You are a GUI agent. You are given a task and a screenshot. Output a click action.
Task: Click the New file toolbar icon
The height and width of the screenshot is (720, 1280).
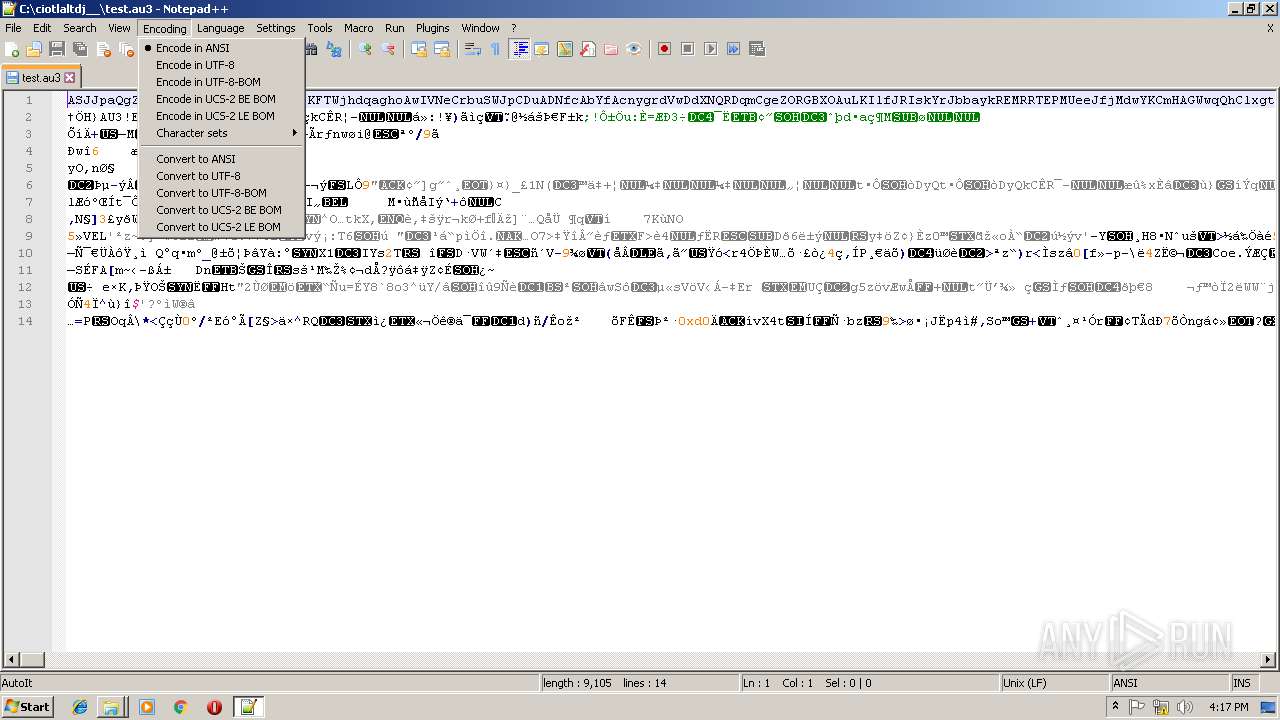[13, 49]
